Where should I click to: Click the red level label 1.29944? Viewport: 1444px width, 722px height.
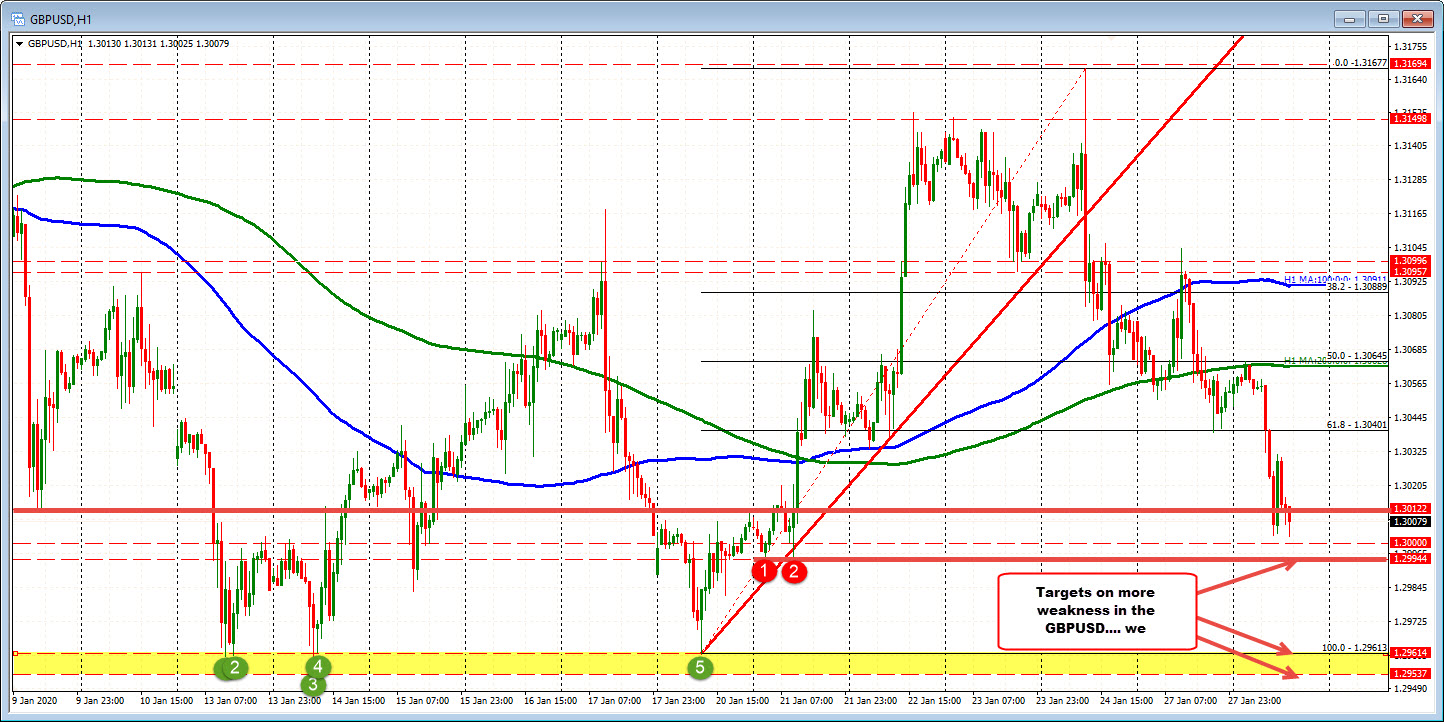[1411, 558]
